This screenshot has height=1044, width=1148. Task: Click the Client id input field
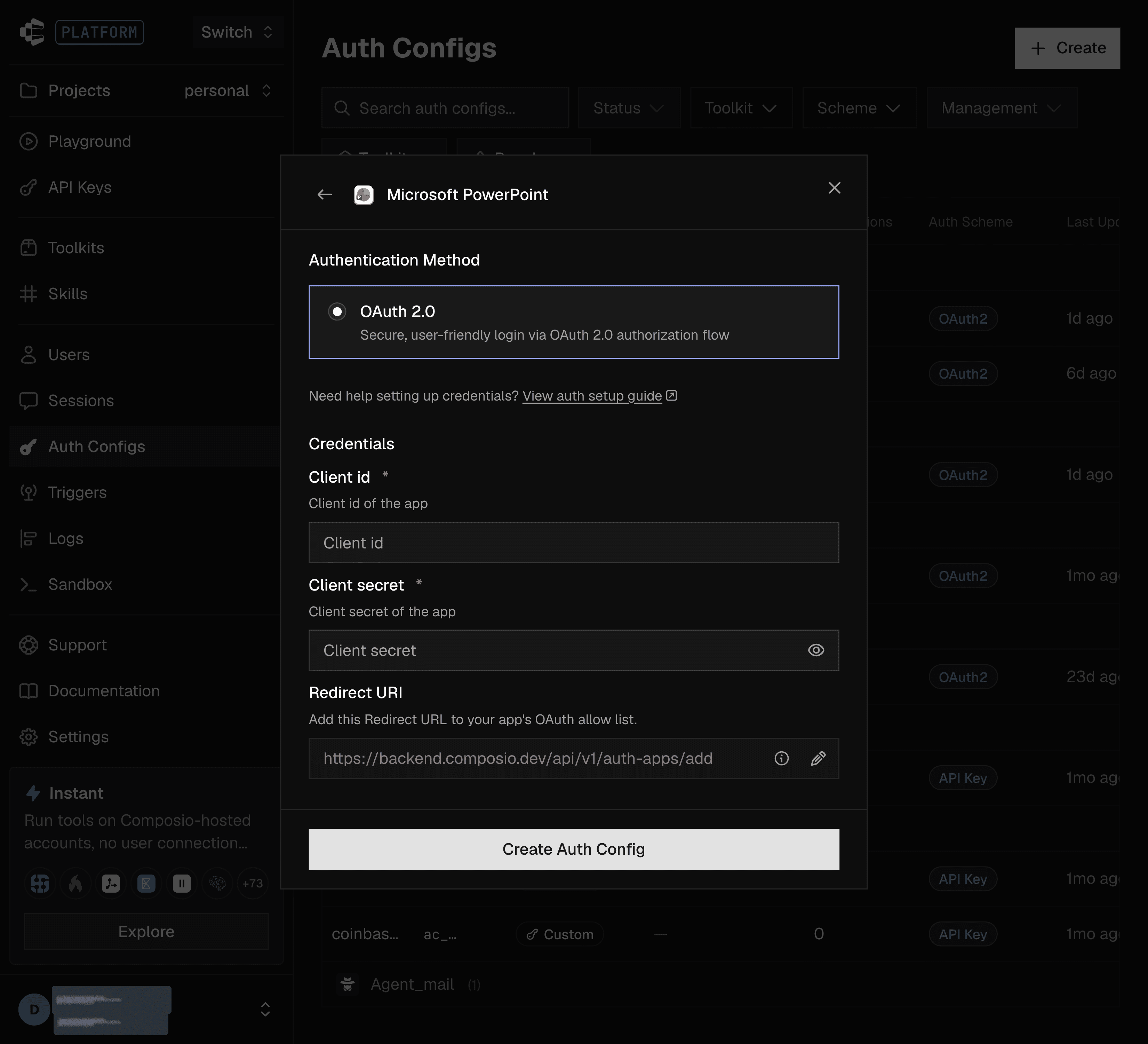point(573,542)
